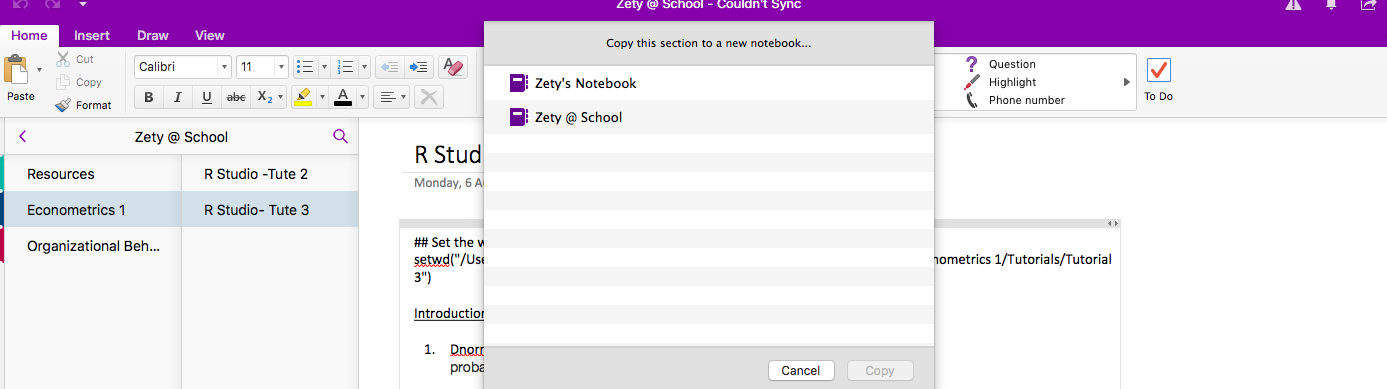Select the Econometrics 1 section
Screen dimensions: 1387x389
93,210
